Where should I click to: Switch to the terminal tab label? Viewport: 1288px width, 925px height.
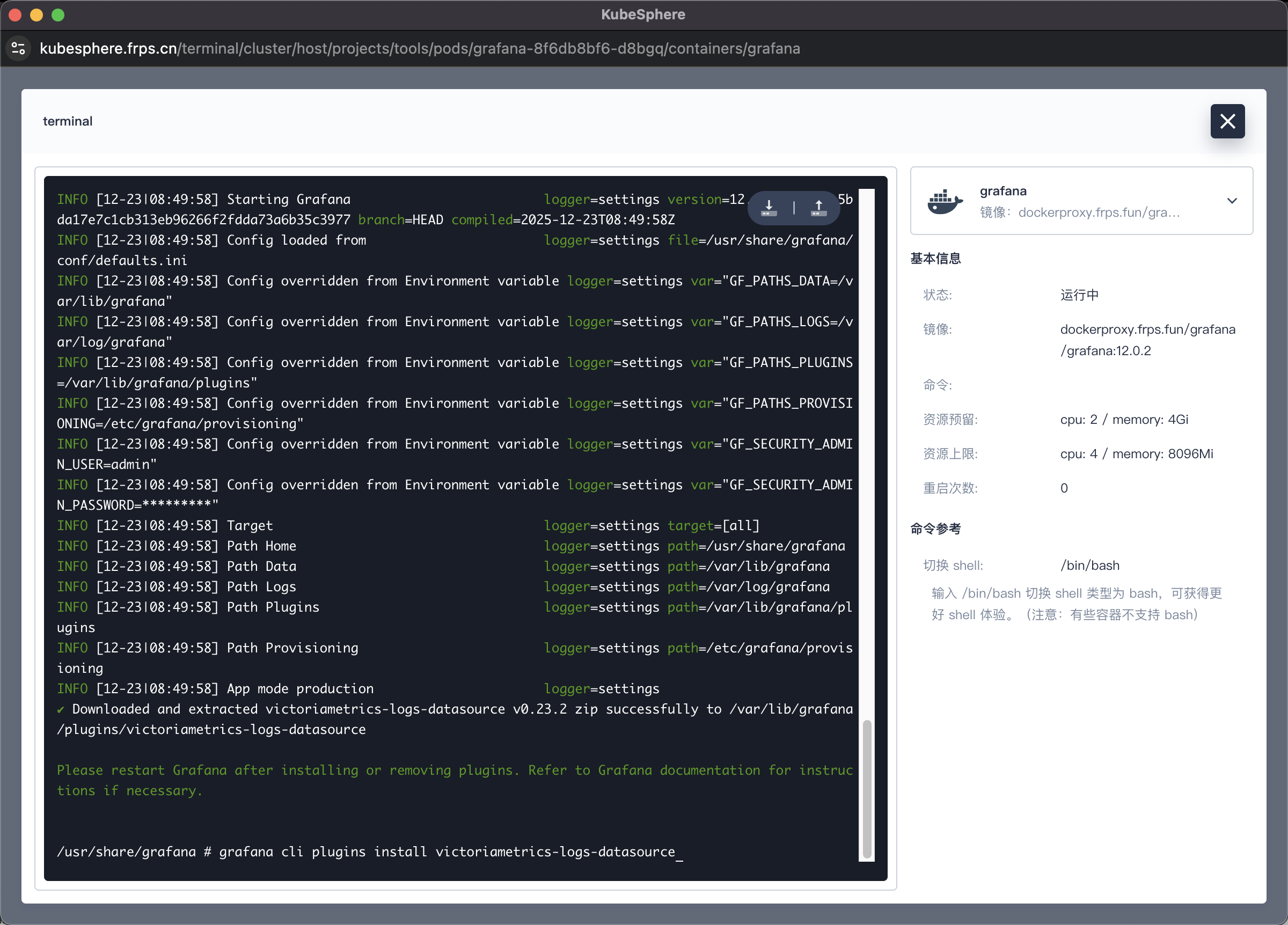click(x=68, y=120)
